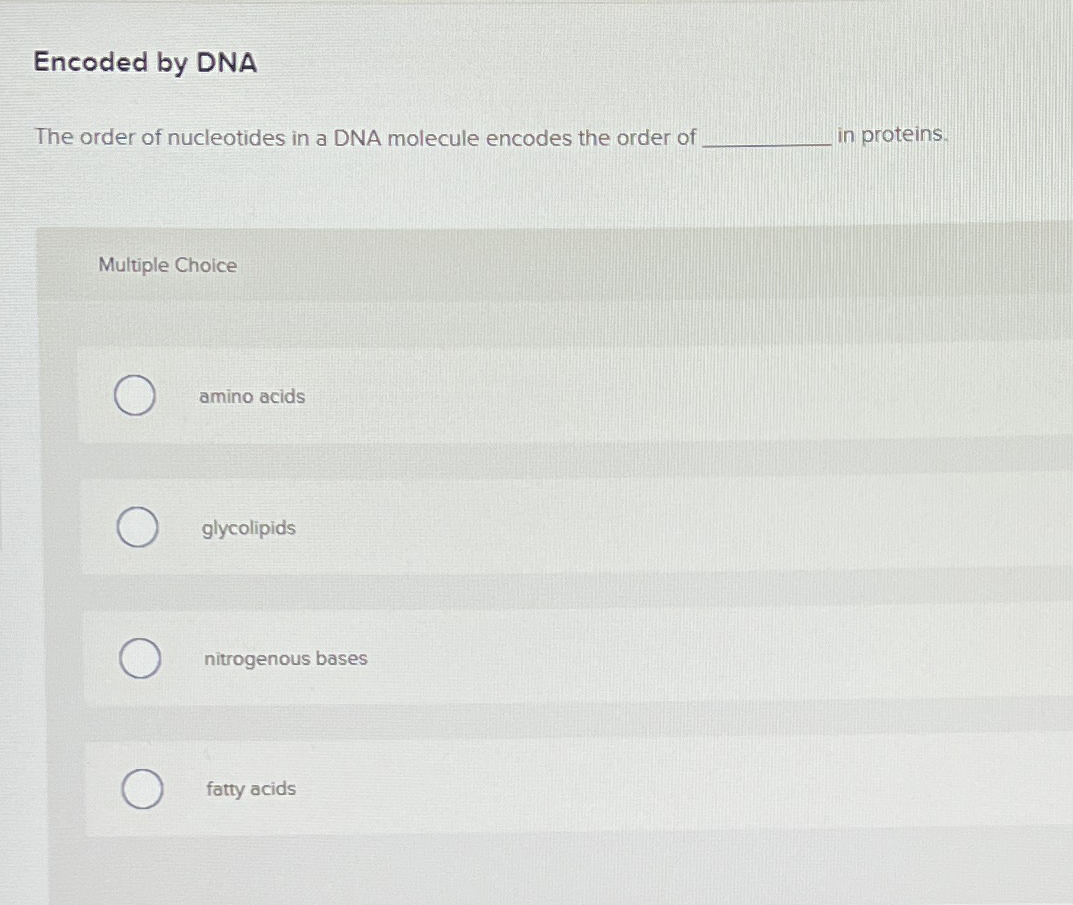Select the amino acids radio button
Screen dimensions: 1073x905
pyautogui.click(x=135, y=396)
